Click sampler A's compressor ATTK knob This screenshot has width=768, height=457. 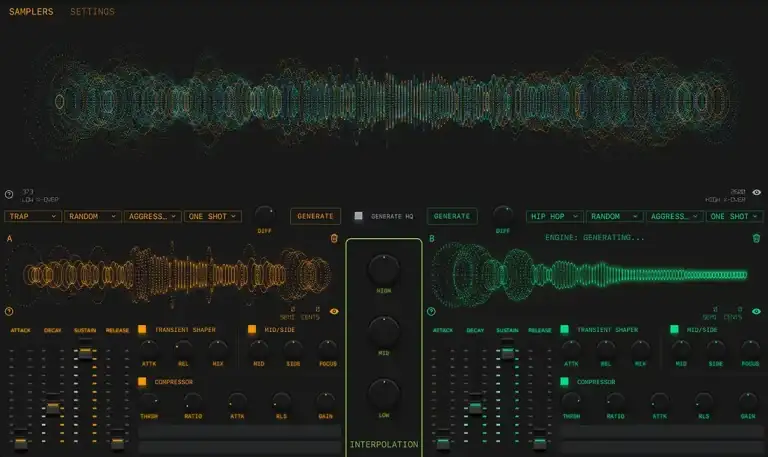click(237, 402)
